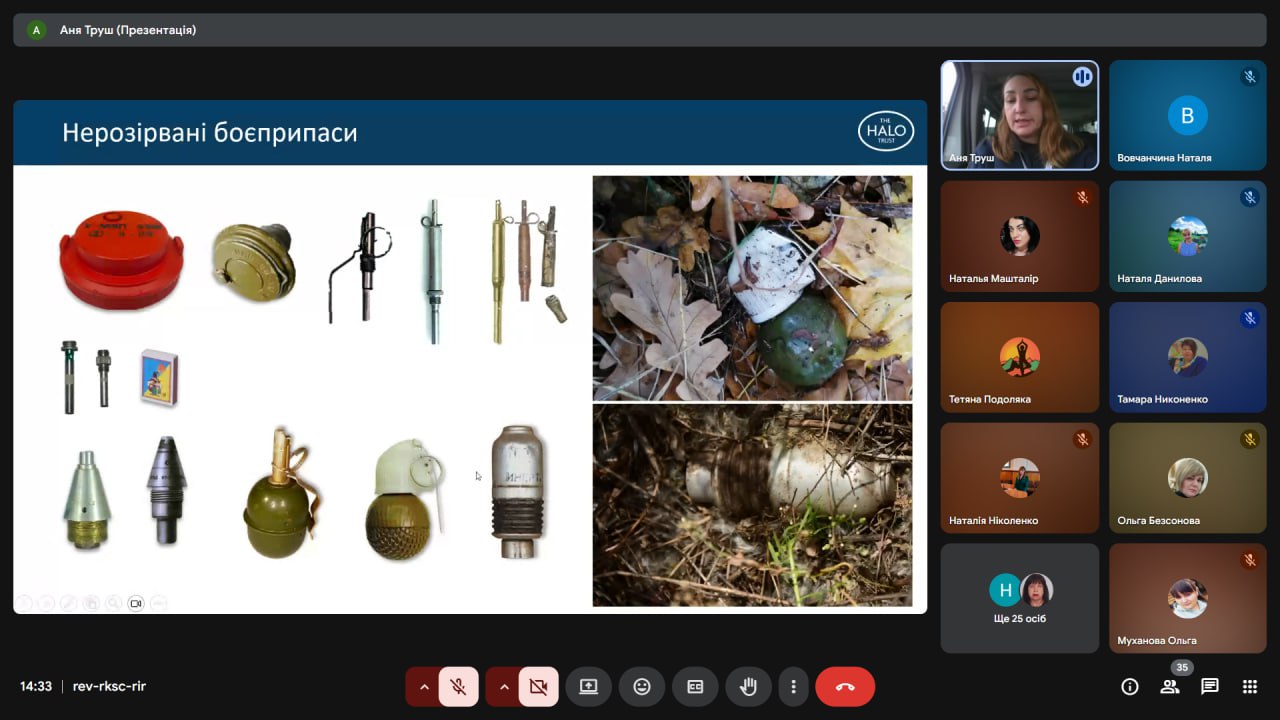Click the HALO Trust logo on slide

pos(886,131)
